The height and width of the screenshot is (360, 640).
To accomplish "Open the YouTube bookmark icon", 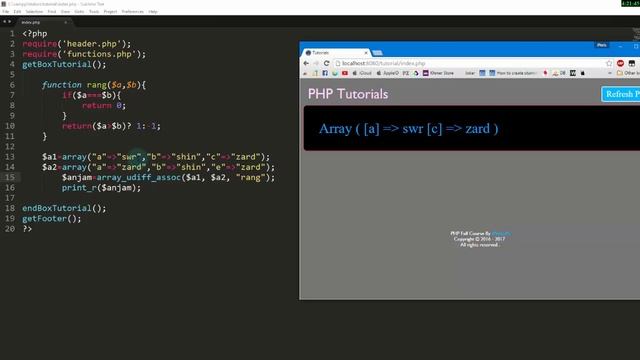I will (345, 73).
